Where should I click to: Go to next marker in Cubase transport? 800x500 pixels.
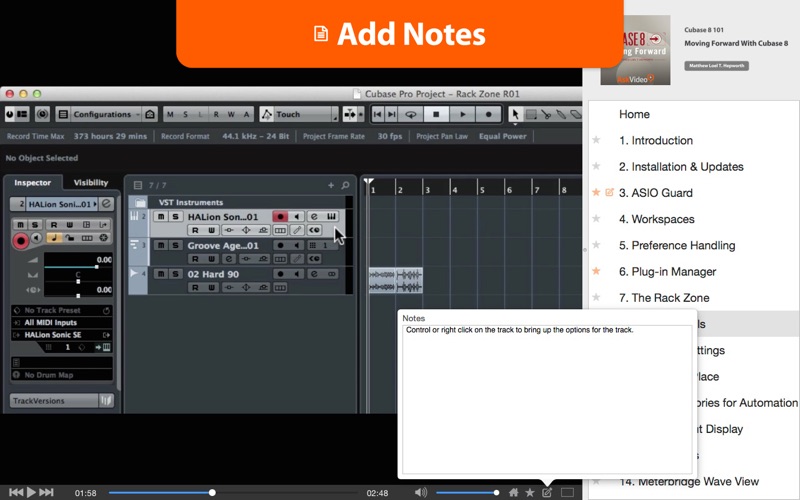pos(391,114)
